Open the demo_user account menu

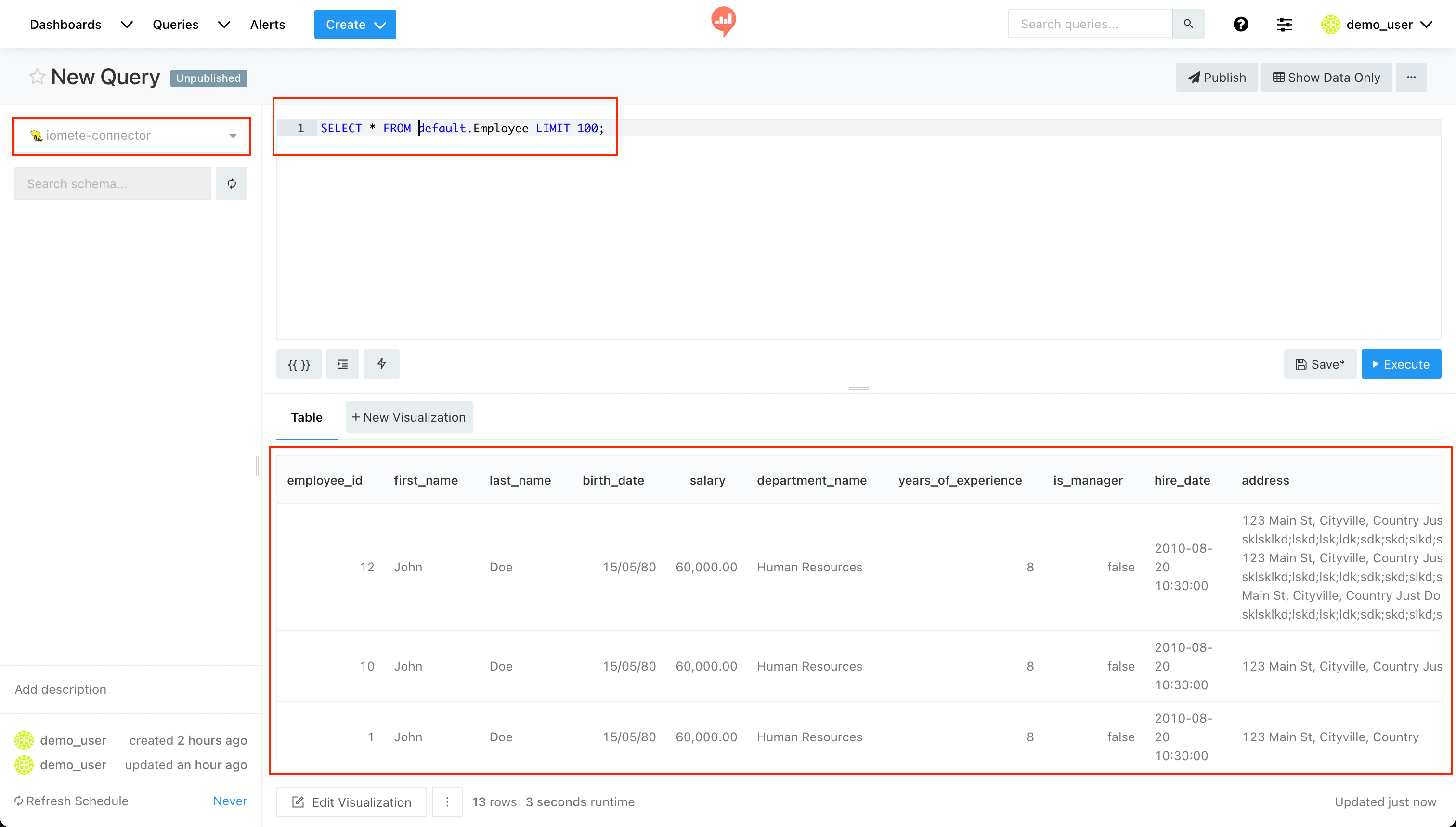[1377, 25]
